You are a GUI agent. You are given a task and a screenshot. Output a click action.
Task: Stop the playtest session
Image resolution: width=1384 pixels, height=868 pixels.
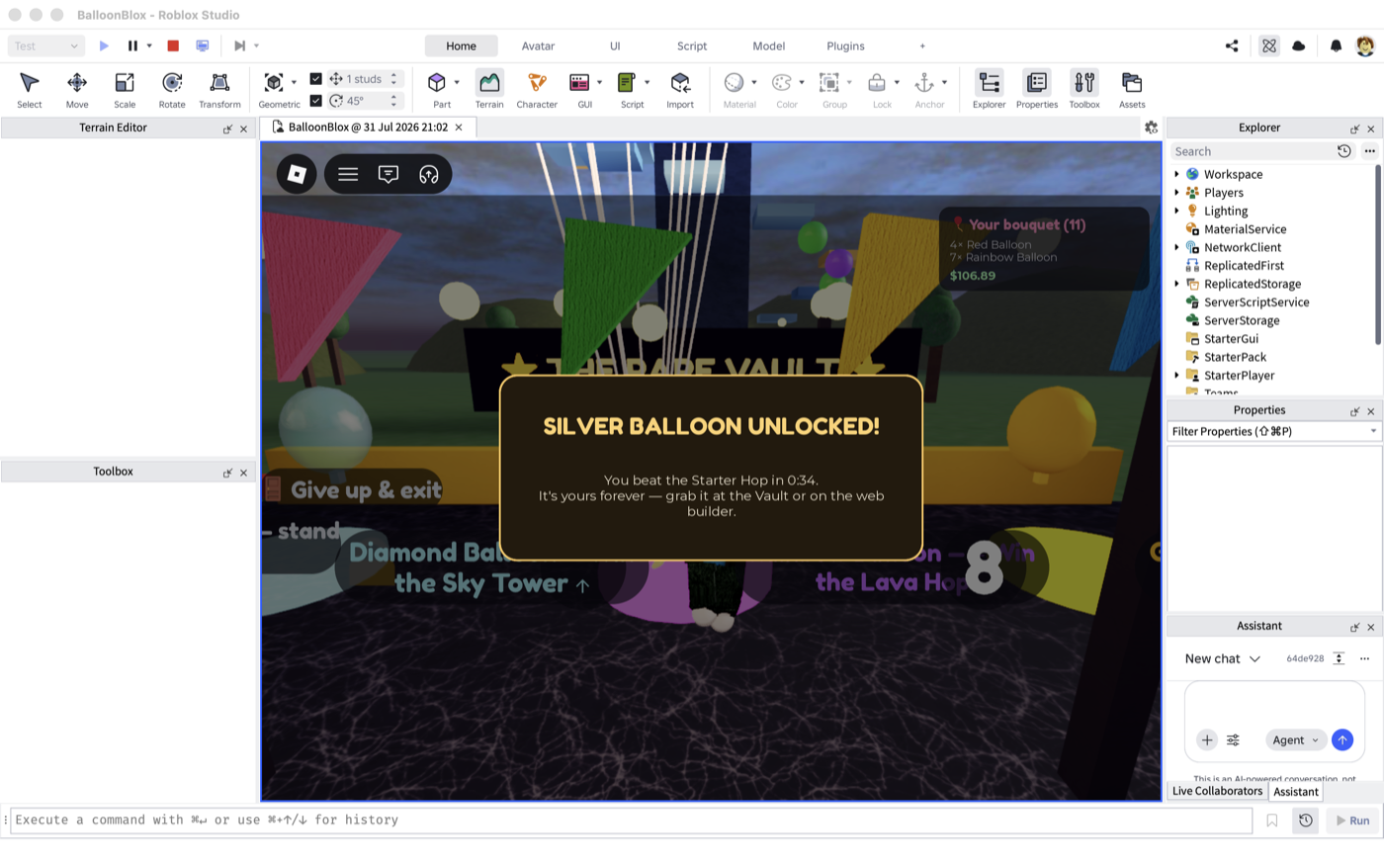coord(173,45)
